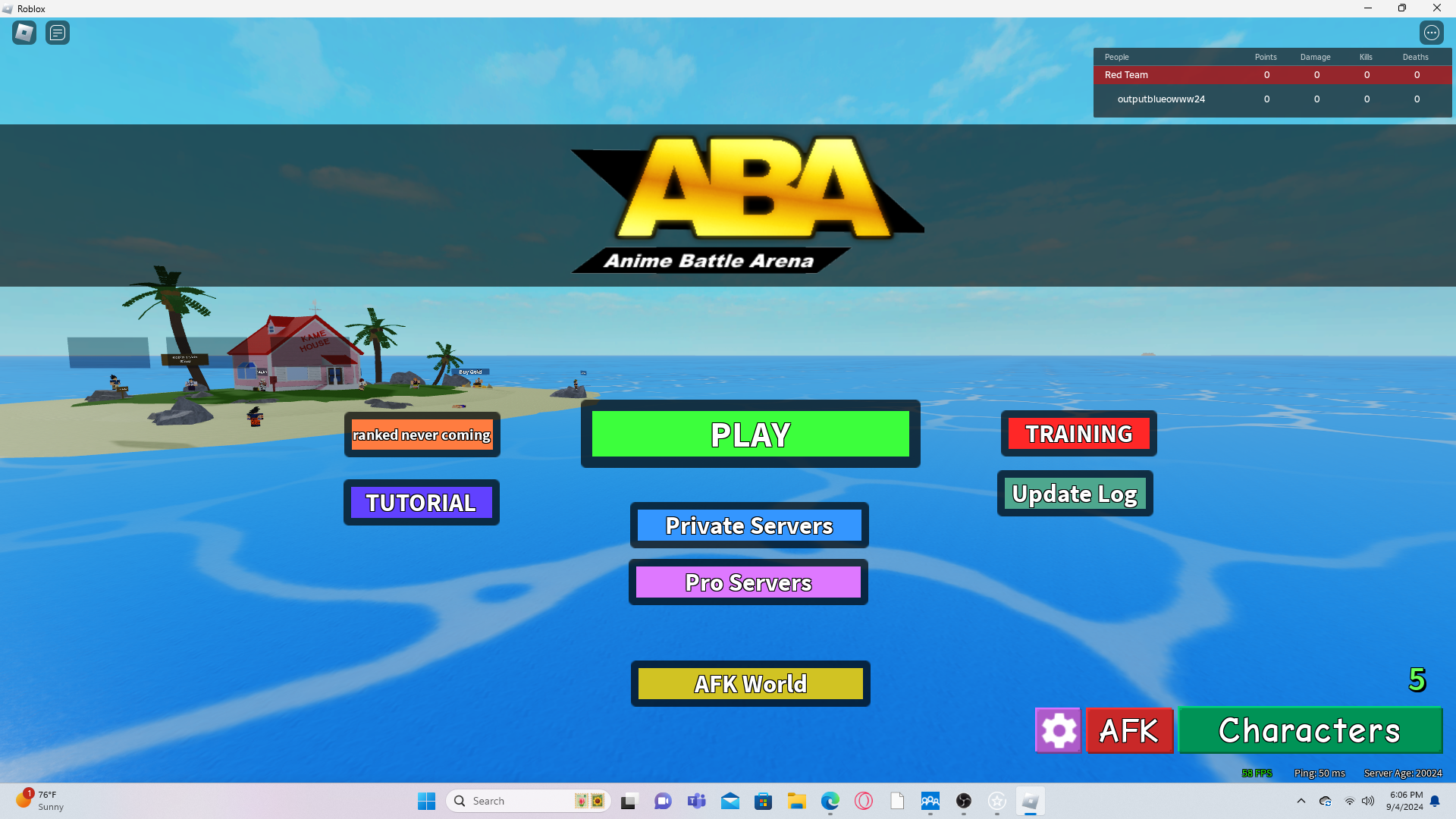Open the Characters selection button
This screenshot has width=1456, height=819.
1310,731
